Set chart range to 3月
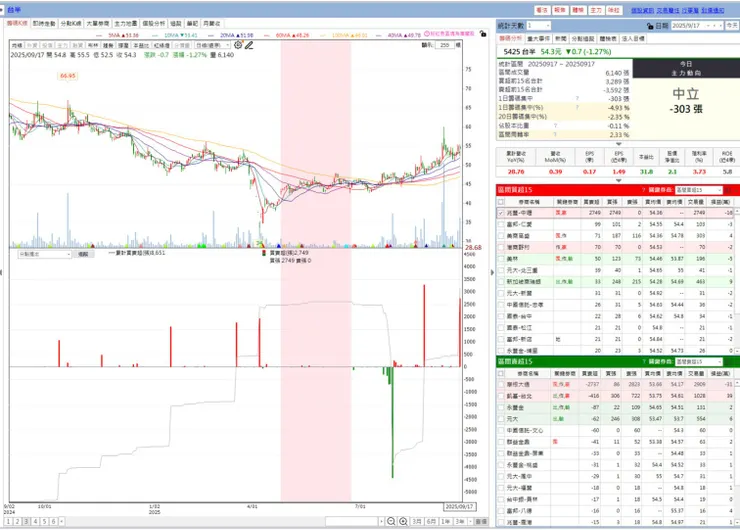Image resolution: width=740 pixels, height=530 pixels. pyautogui.click(x=417, y=522)
